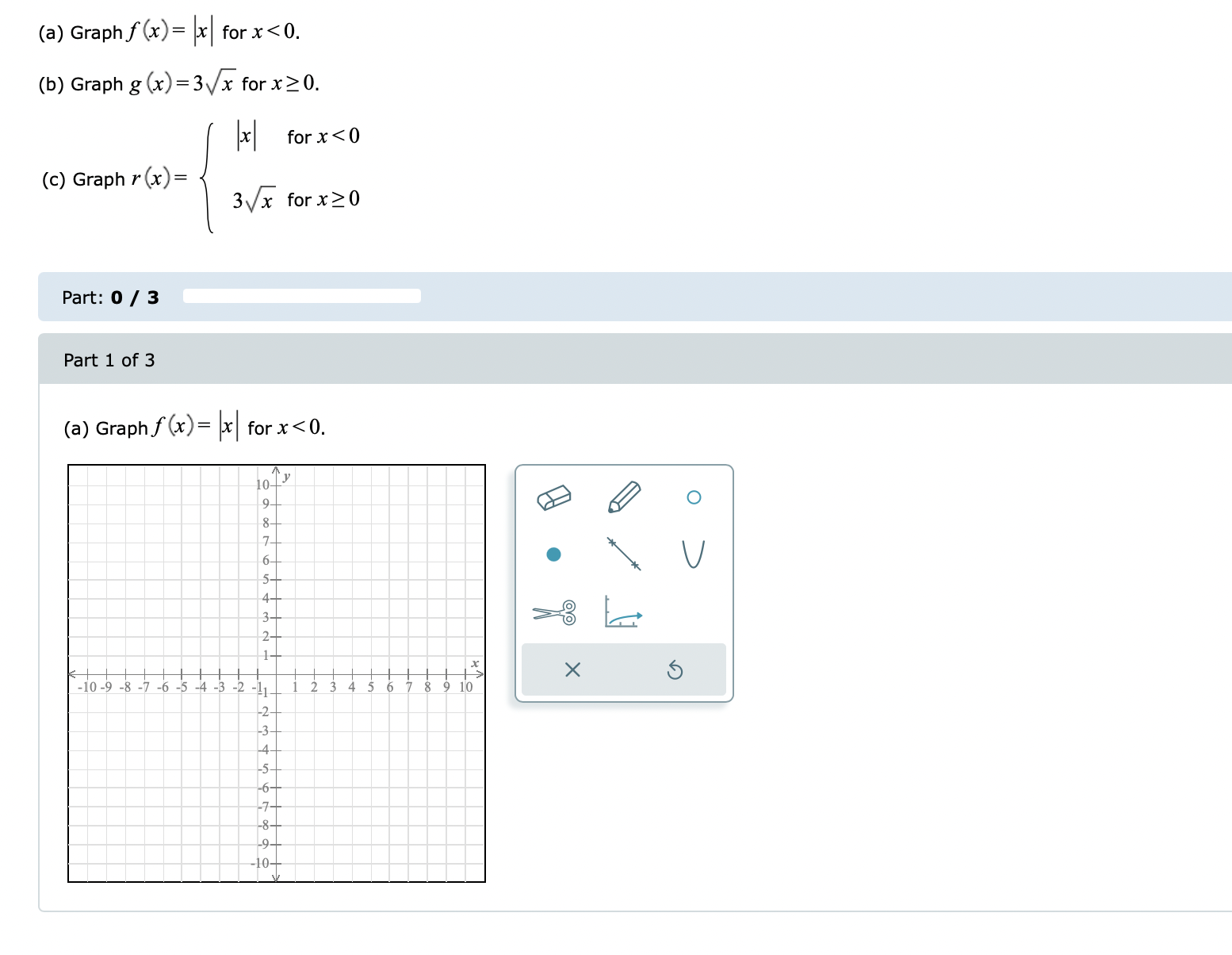Click the progress bar beside Part 0/3

(x=301, y=295)
